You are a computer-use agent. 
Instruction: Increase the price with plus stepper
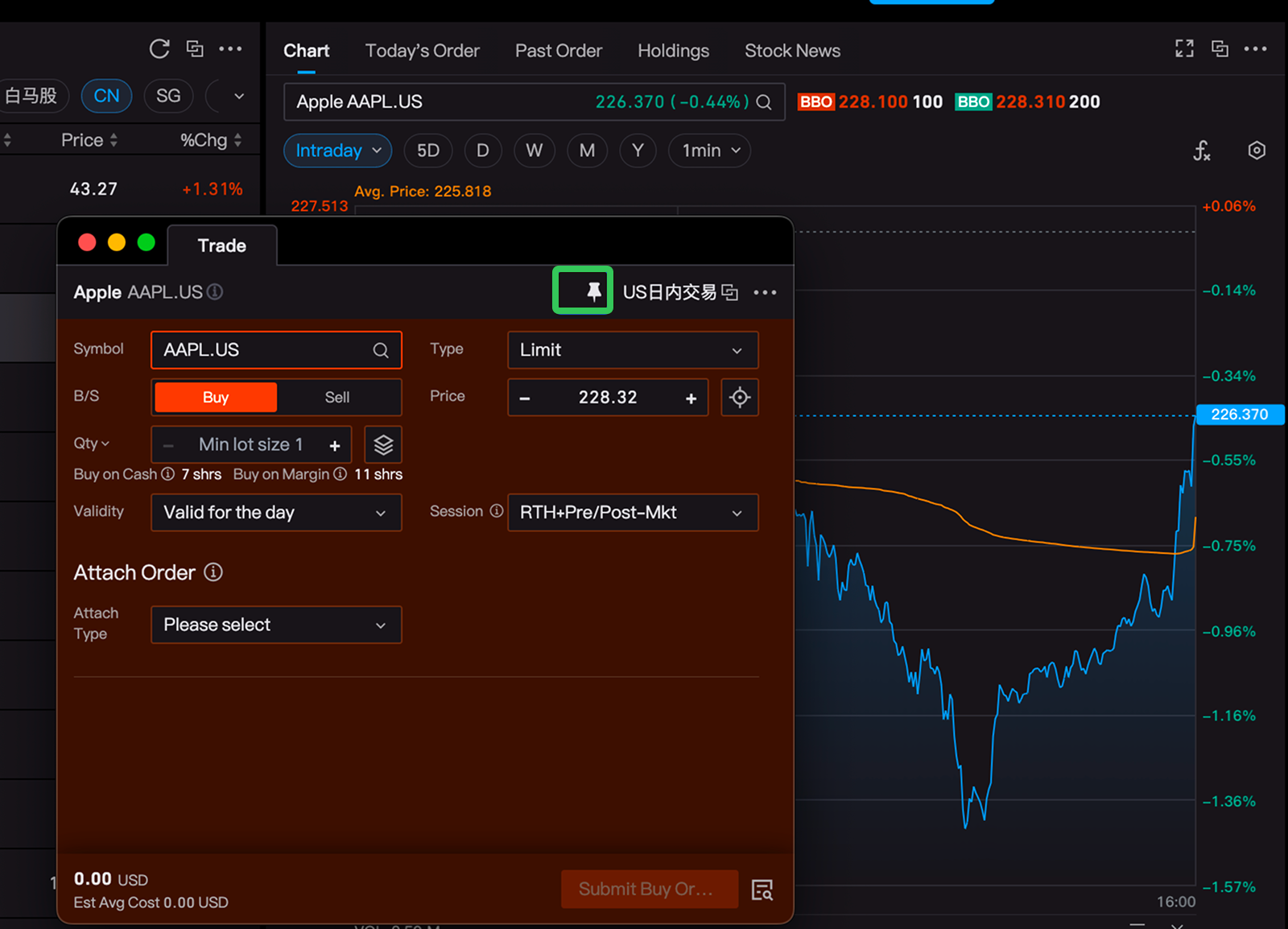pos(691,398)
